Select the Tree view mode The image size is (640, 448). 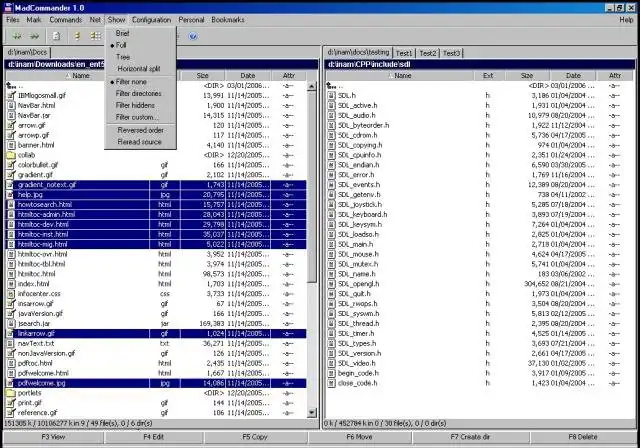tap(122, 57)
